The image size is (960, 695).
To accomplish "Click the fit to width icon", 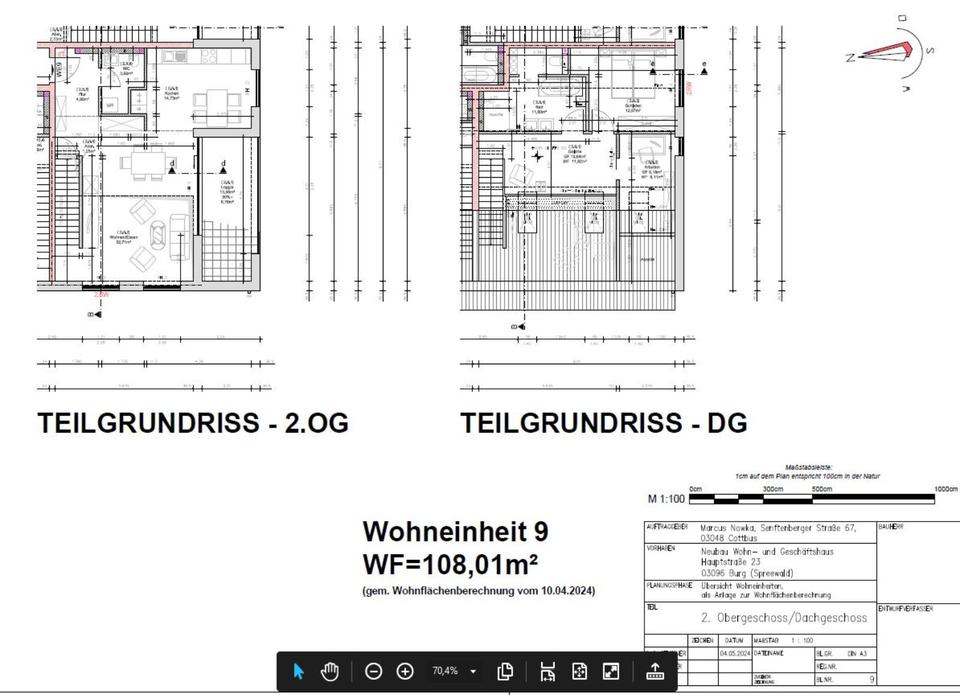I will point(547,671).
